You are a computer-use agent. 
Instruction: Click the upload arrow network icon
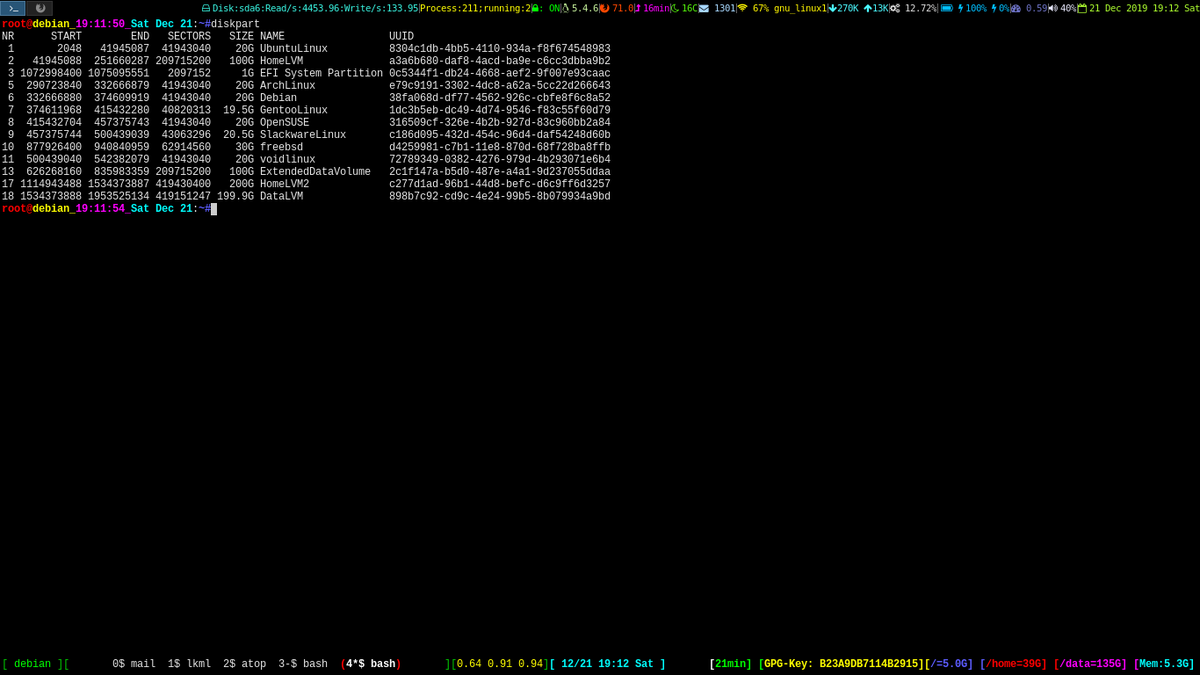point(868,8)
